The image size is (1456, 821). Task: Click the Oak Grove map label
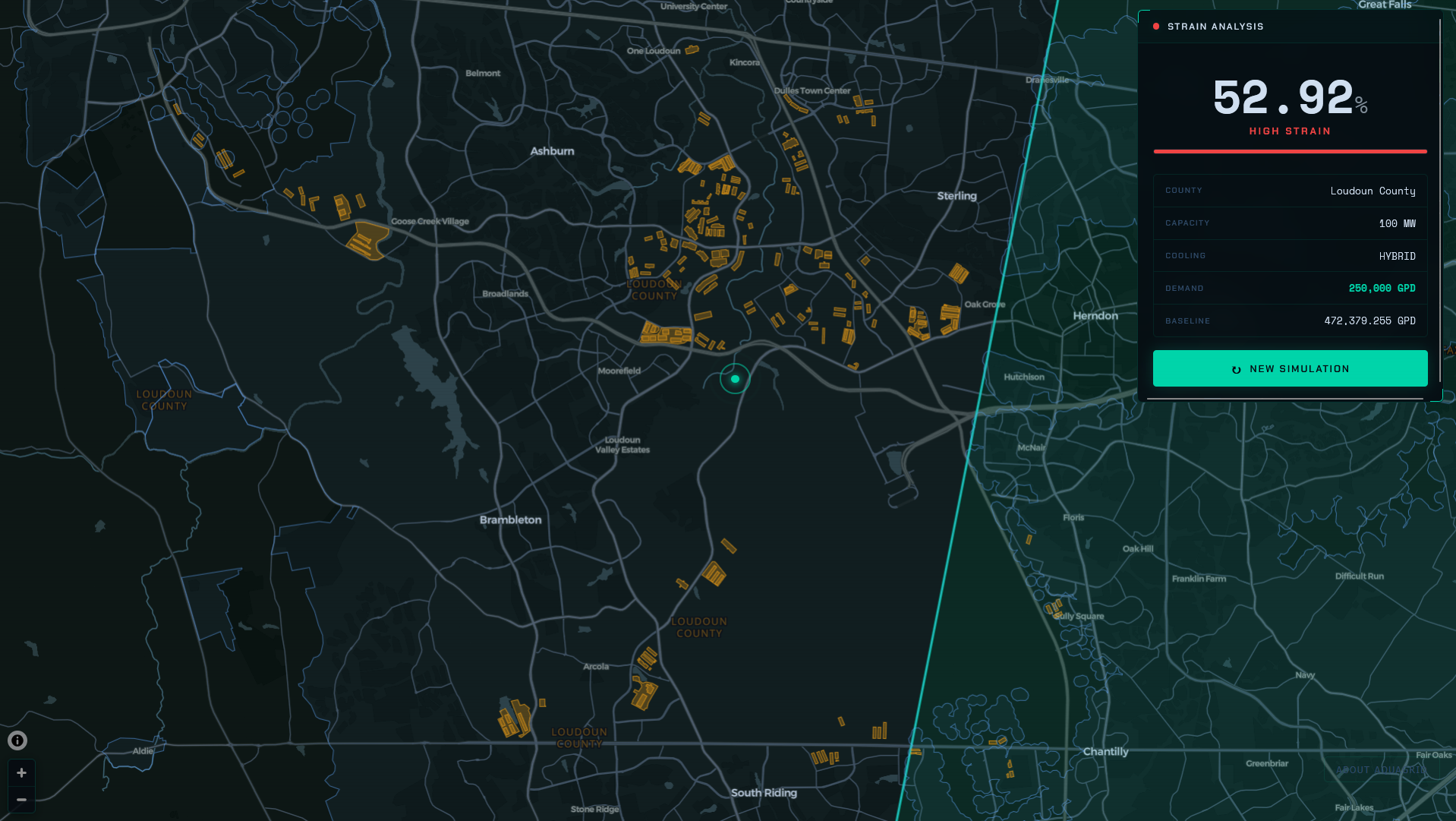(985, 305)
